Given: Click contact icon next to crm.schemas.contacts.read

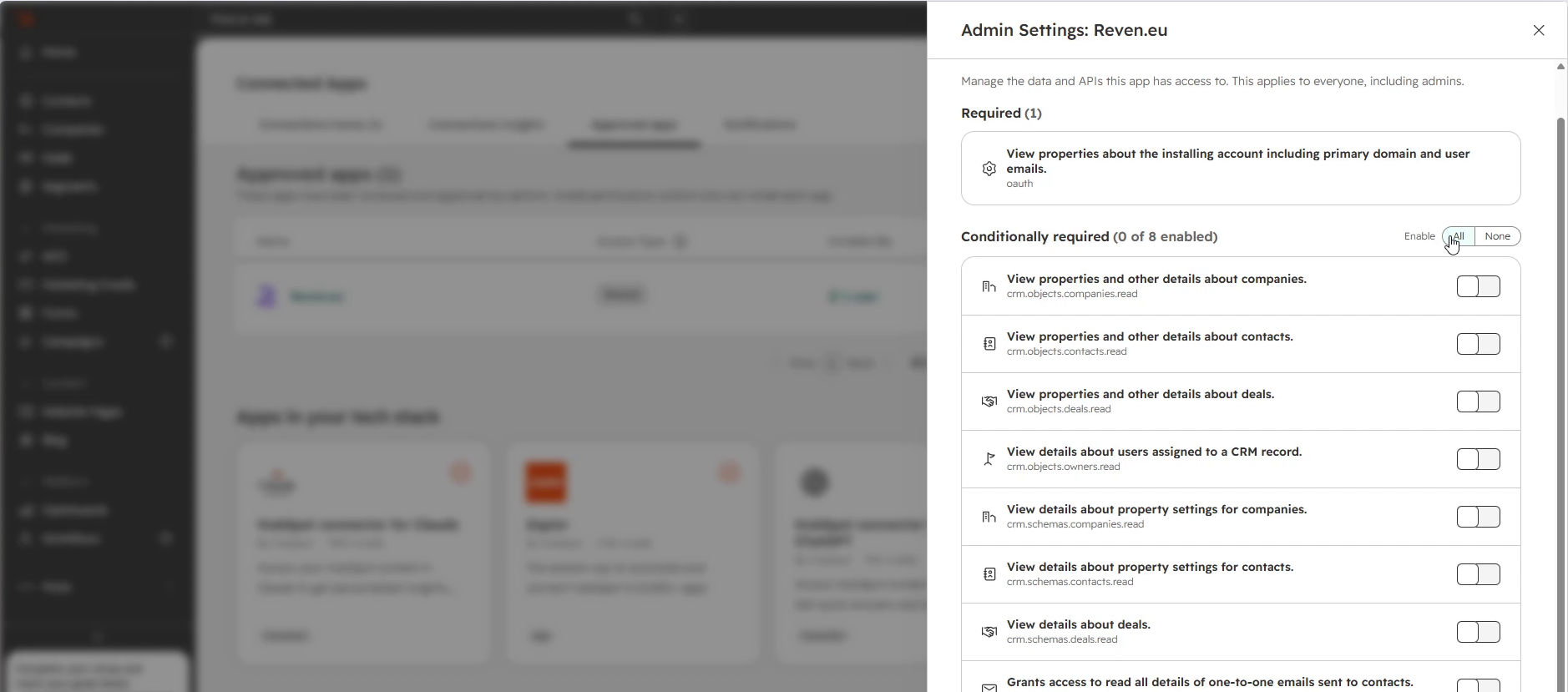Looking at the screenshot, I should pos(989,574).
